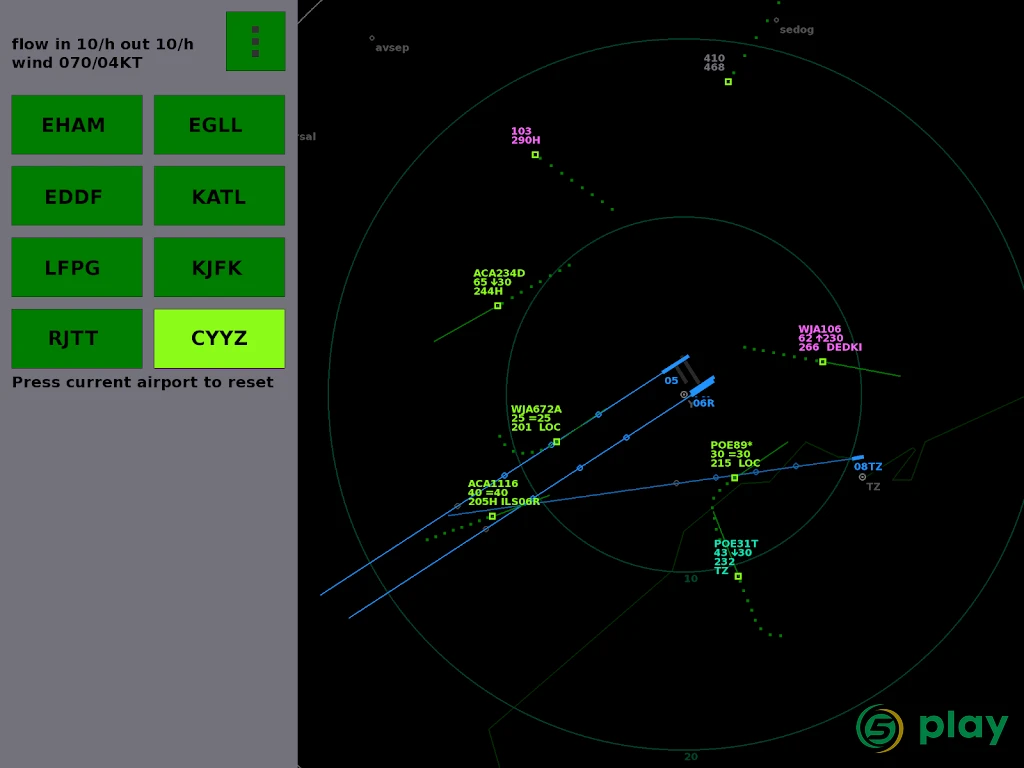The height and width of the screenshot is (768, 1024).
Task: Reset the current CYYZ airport
Action: (219, 338)
